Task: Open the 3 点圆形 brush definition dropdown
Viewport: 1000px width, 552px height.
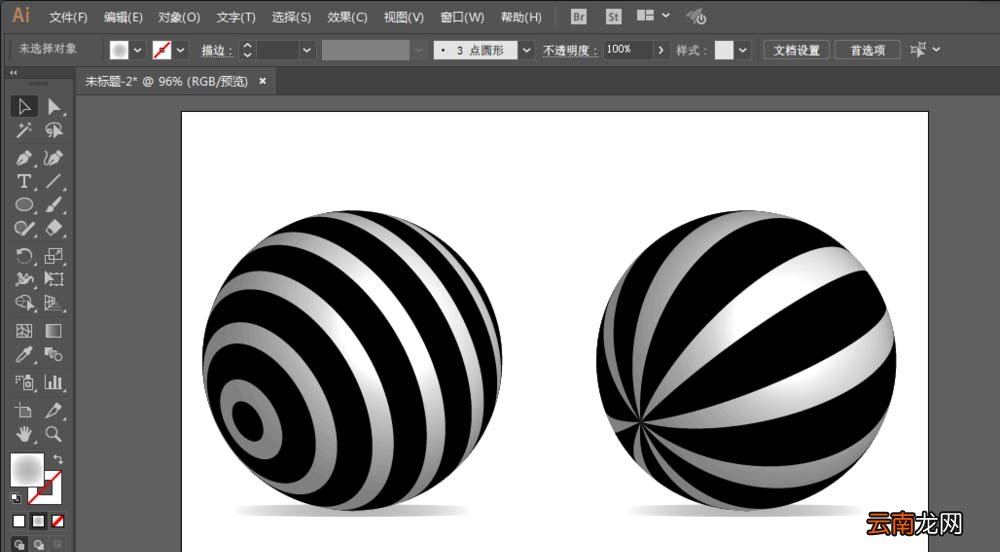Action: click(526, 50)
